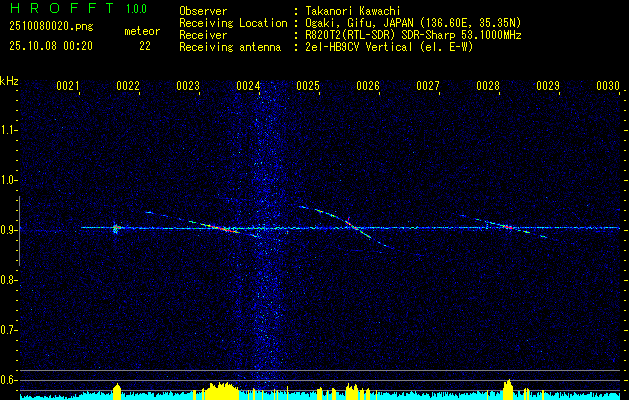This screenshot has width=629, height=400.
Task: Click the R820T2(RTL-SDR) receiver description
Action: 413,35
